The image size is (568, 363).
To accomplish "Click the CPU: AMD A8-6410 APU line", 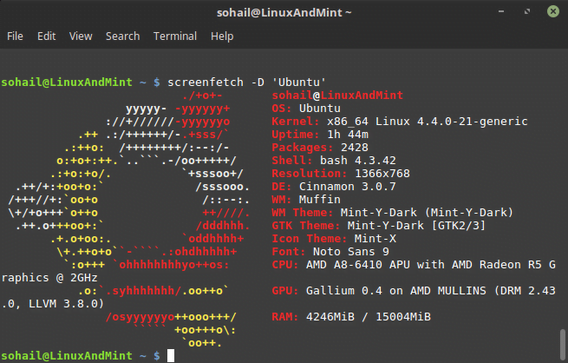I will tap(414, 265).
